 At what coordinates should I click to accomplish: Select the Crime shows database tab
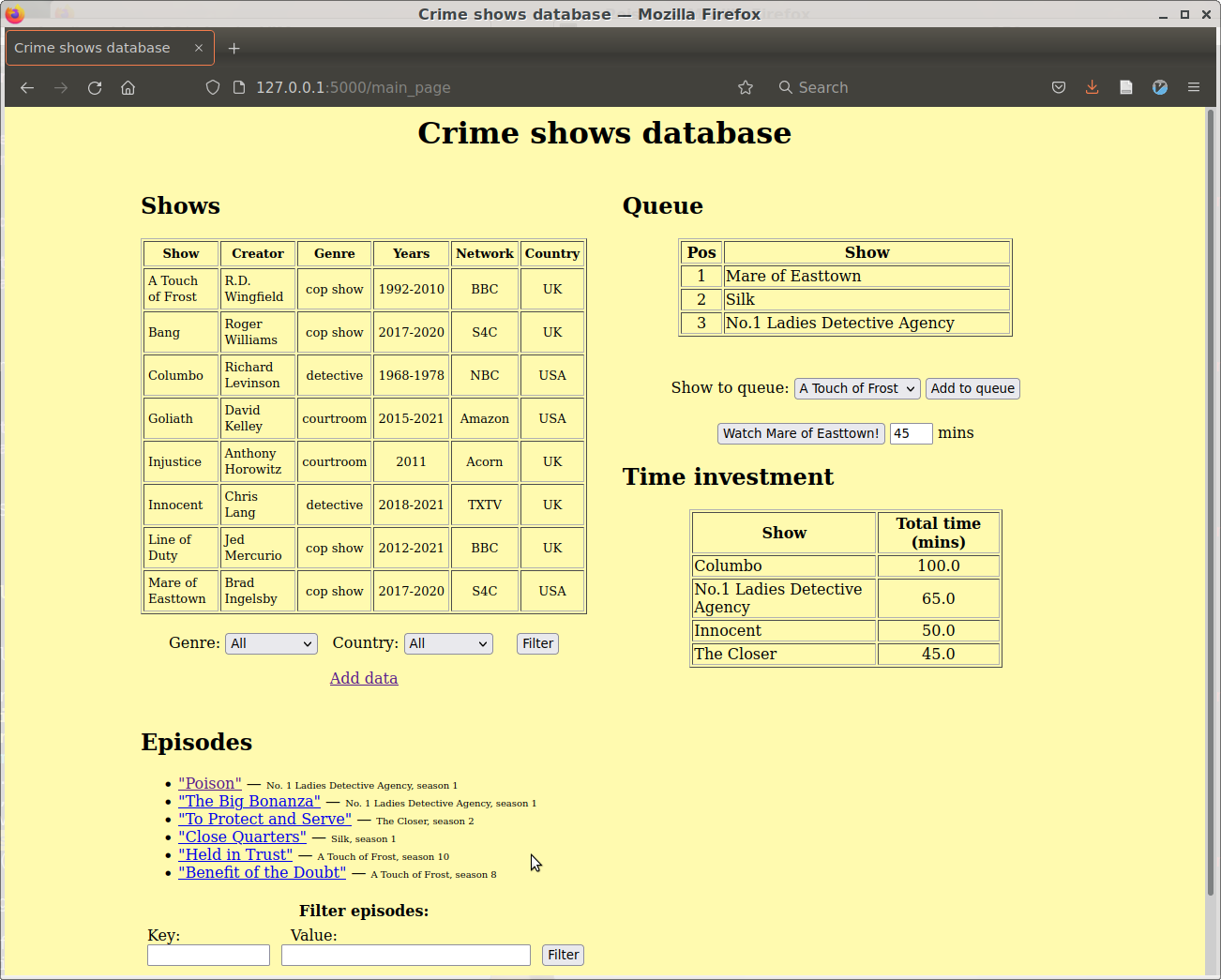(94, 48)
